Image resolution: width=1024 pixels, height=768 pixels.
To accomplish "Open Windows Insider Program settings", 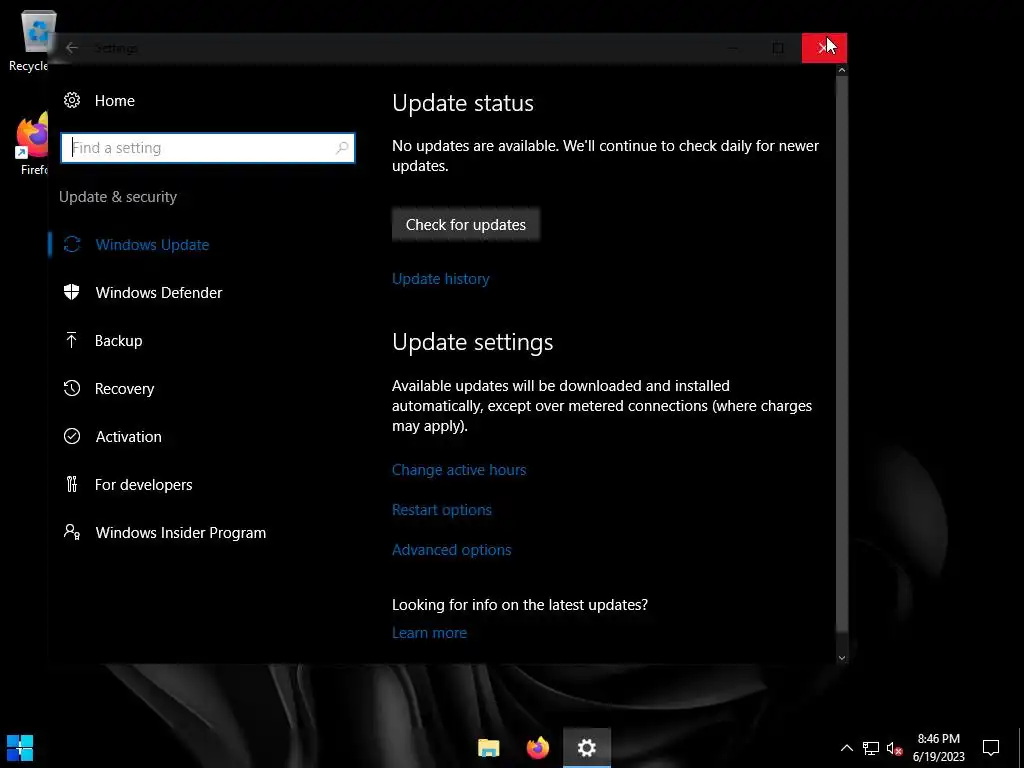I will click(x=180, y=533).
